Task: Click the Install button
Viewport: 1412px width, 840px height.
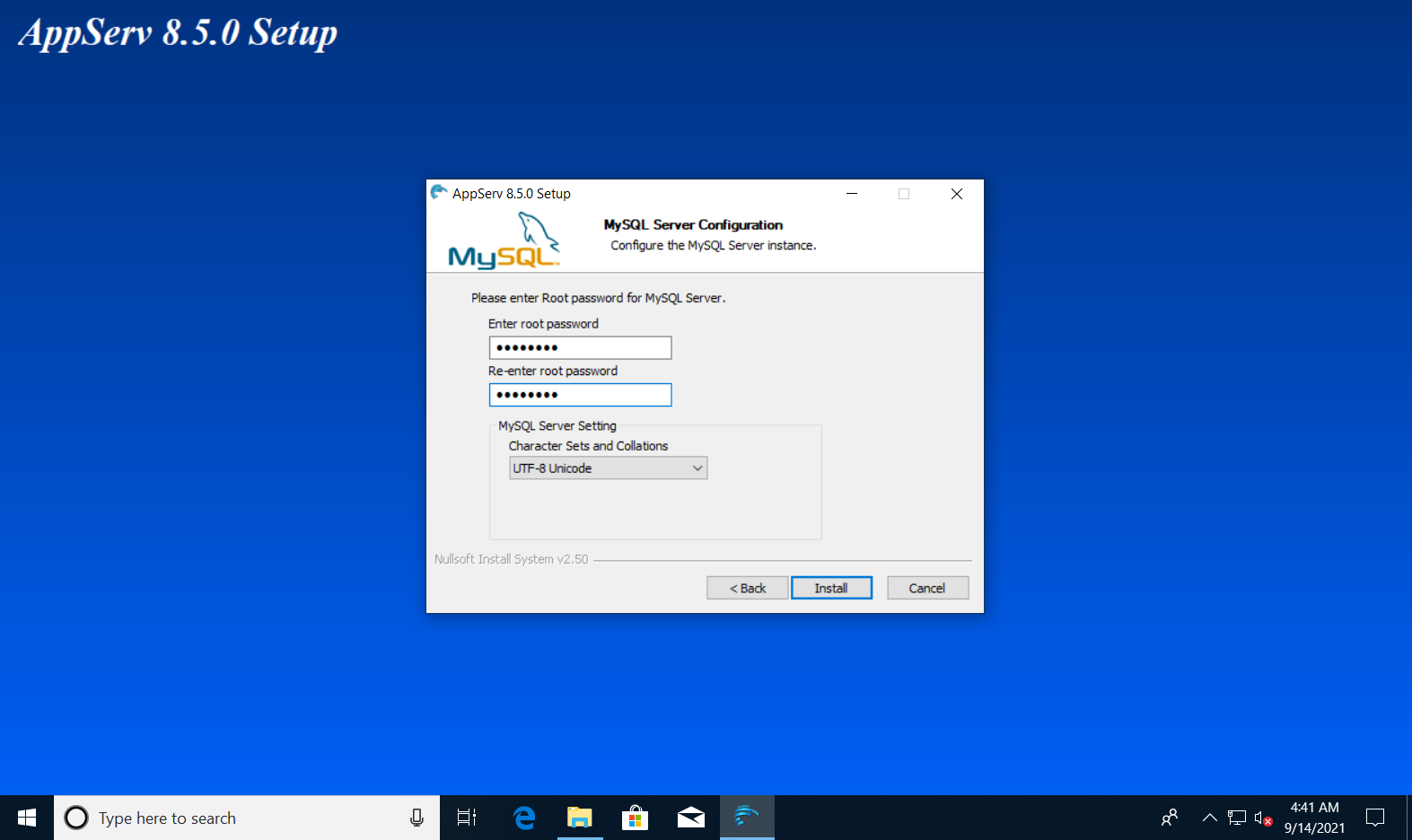Action: coord(831,588)
